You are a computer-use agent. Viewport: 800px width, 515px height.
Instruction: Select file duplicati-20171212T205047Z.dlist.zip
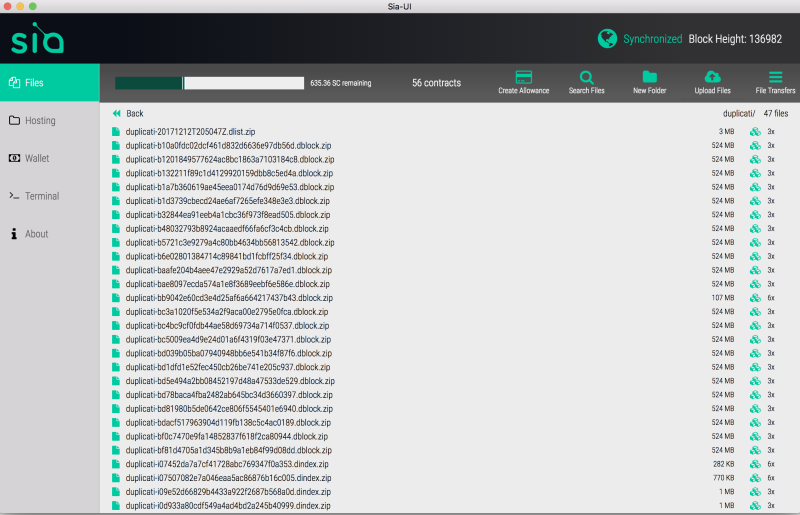click(x=190, y=132)
